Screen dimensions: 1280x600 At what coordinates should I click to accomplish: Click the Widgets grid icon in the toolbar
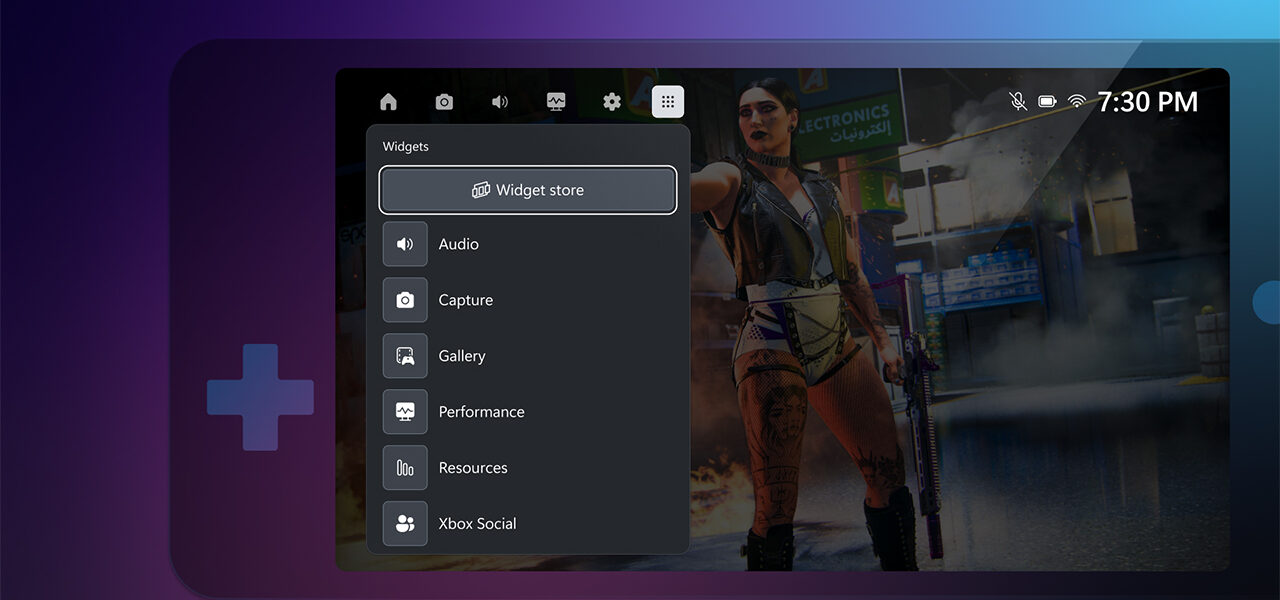coord(668,101)
